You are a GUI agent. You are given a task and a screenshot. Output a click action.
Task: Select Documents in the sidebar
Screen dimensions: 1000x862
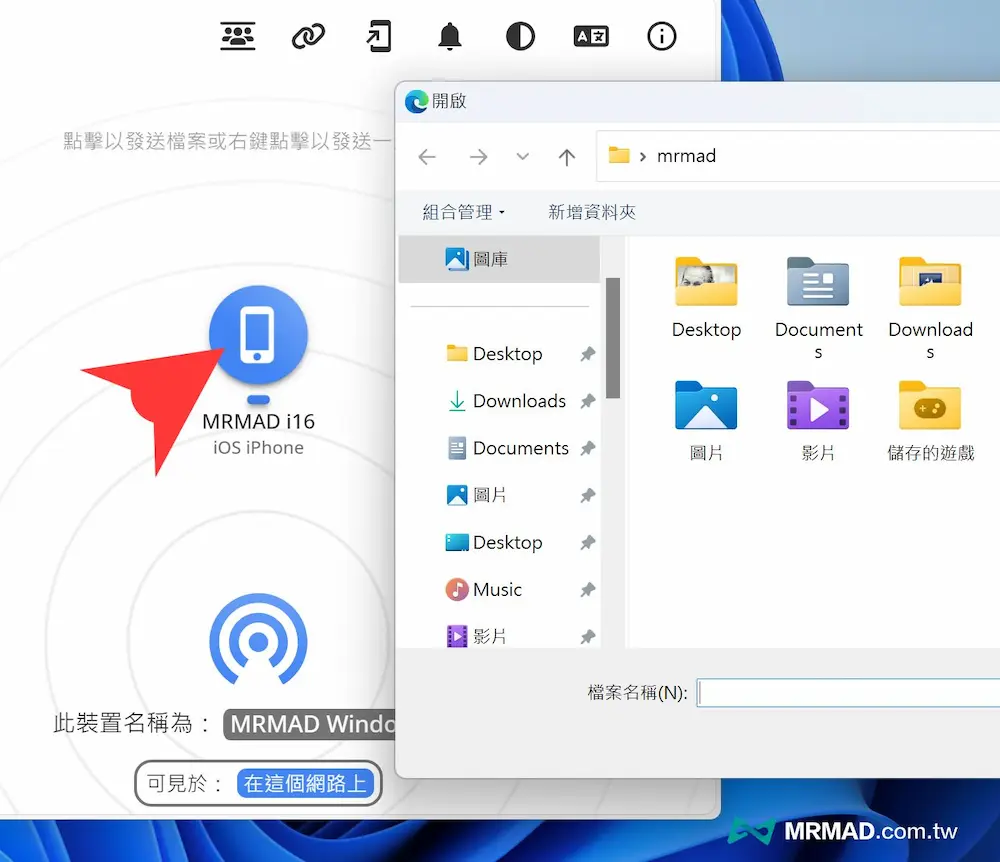520,448
